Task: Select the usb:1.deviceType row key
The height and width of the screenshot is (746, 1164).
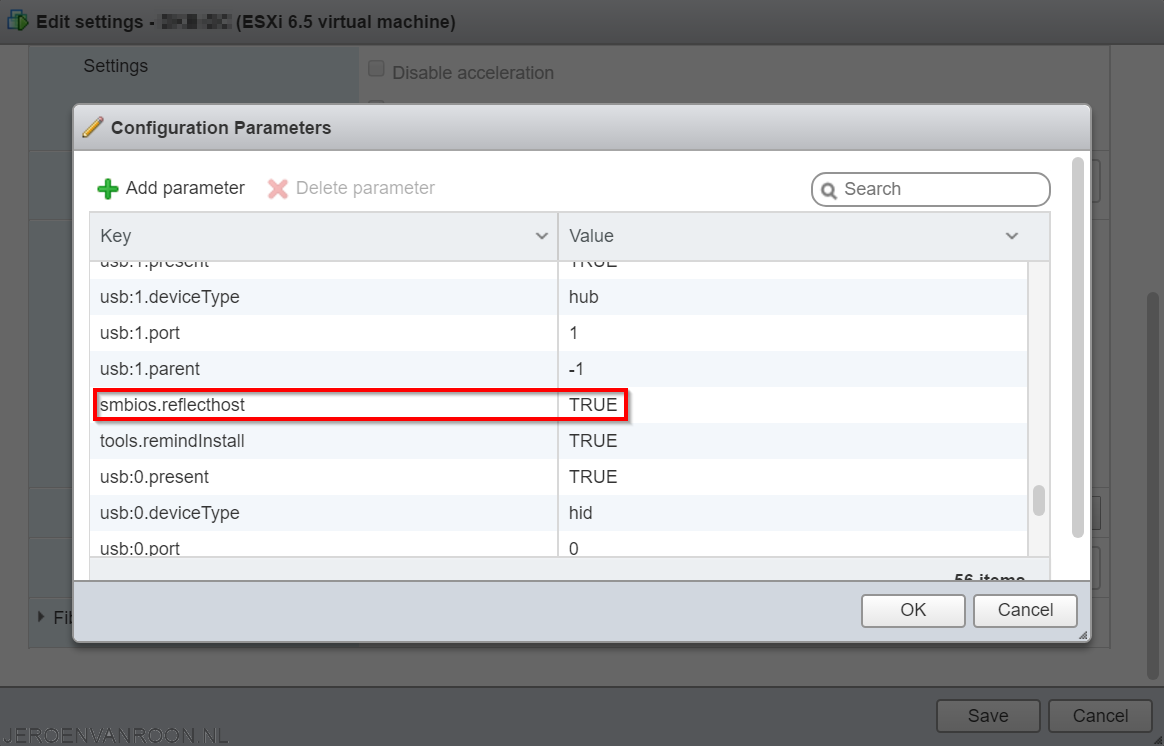Action: point(170,297)
